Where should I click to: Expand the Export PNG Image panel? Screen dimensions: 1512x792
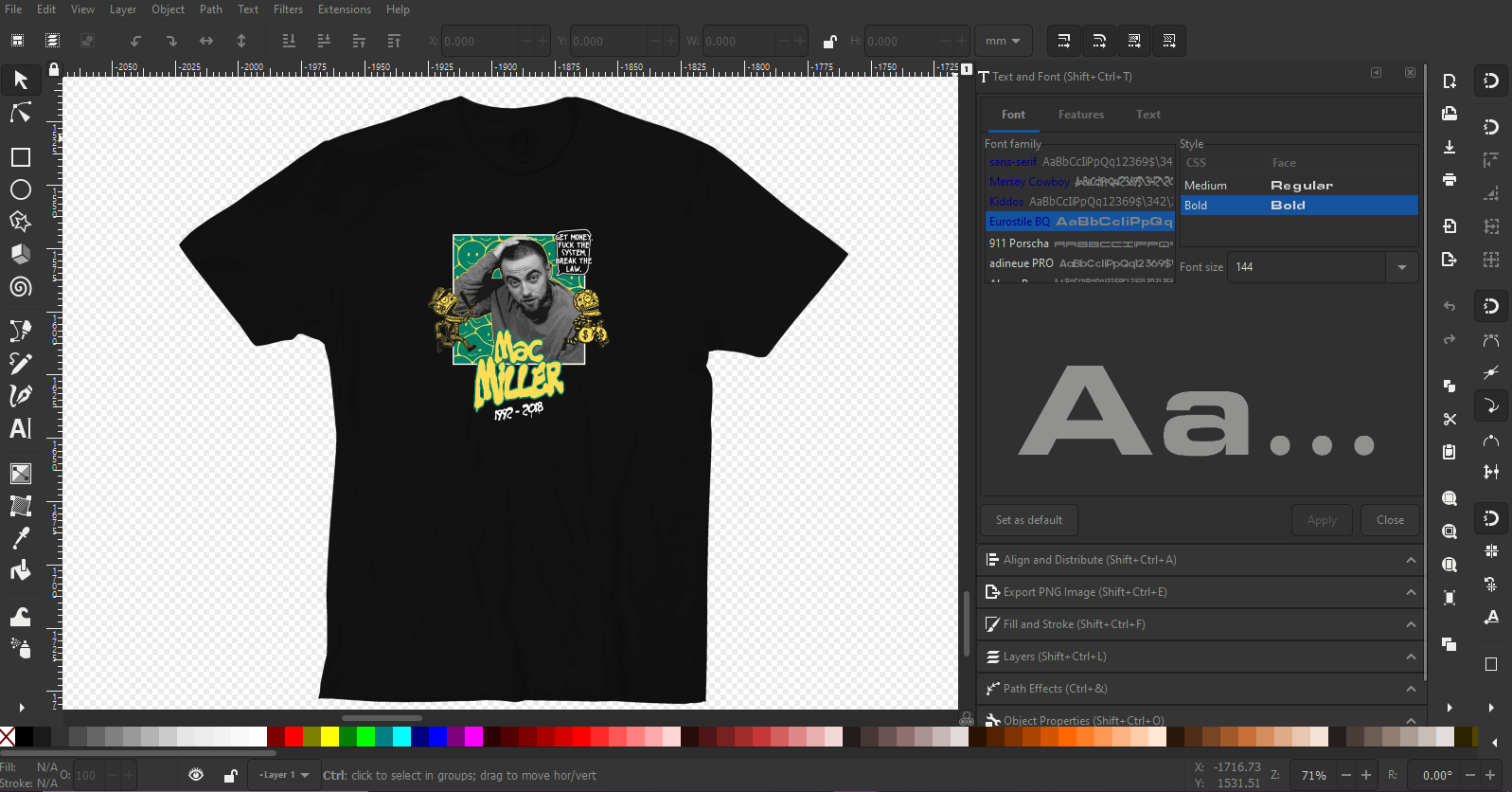click(x=1200, y=592)
